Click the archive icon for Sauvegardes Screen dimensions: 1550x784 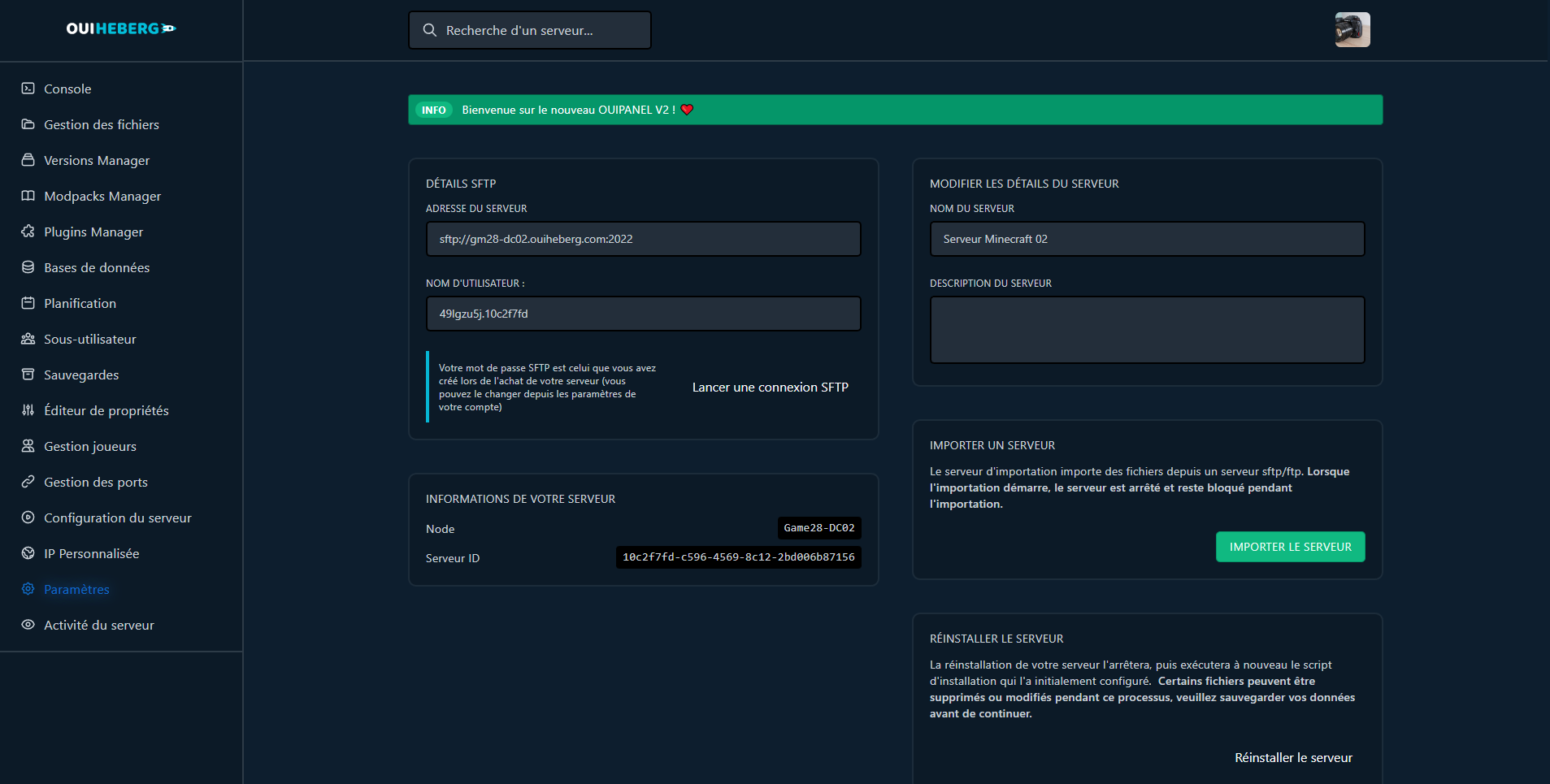click(28, 375)
